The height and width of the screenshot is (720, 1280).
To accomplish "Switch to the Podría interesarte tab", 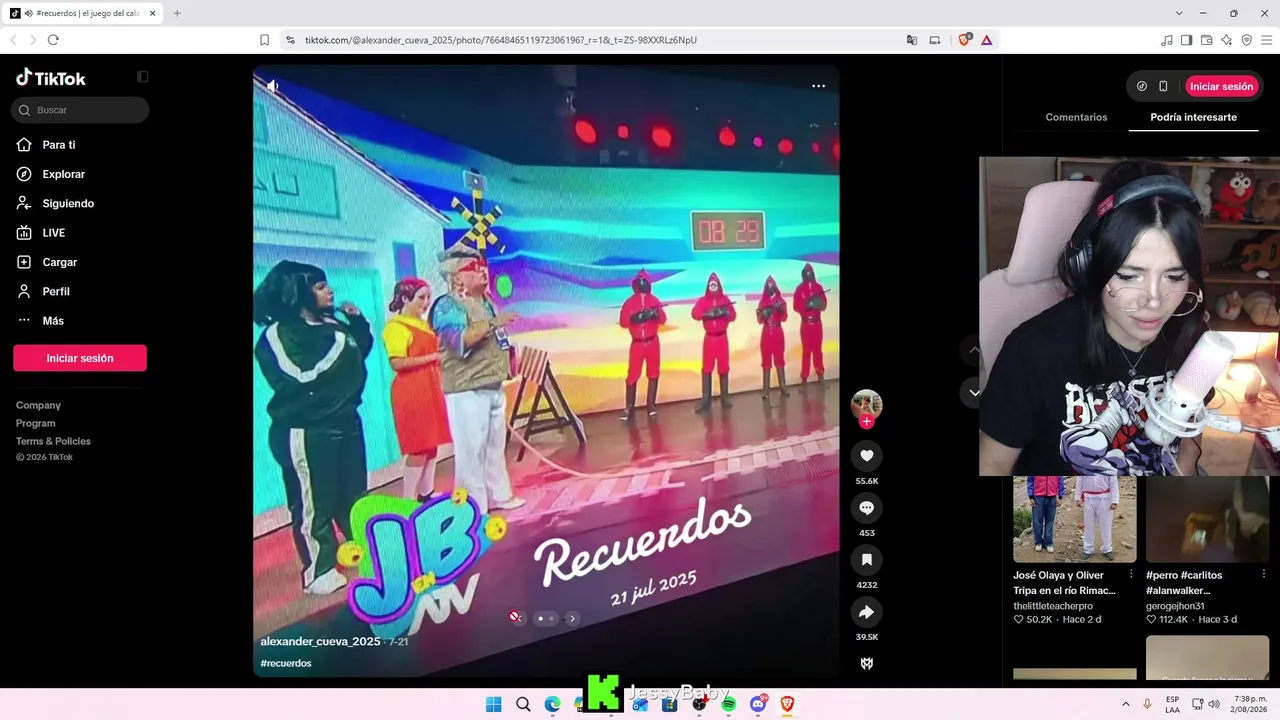I will click(1193, 117).
